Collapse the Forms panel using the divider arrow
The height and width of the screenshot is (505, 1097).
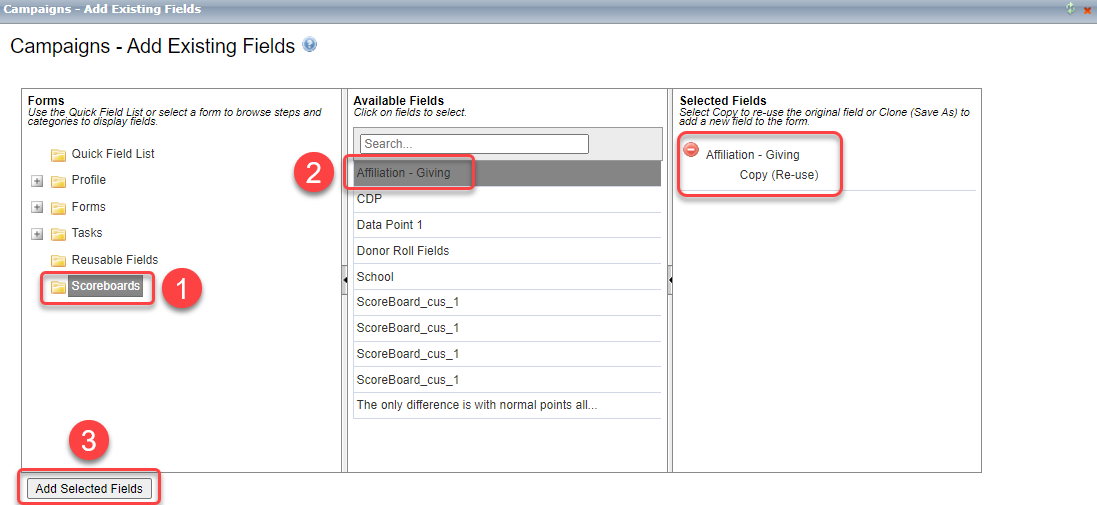pyautogui.click(x=345, y=278)
